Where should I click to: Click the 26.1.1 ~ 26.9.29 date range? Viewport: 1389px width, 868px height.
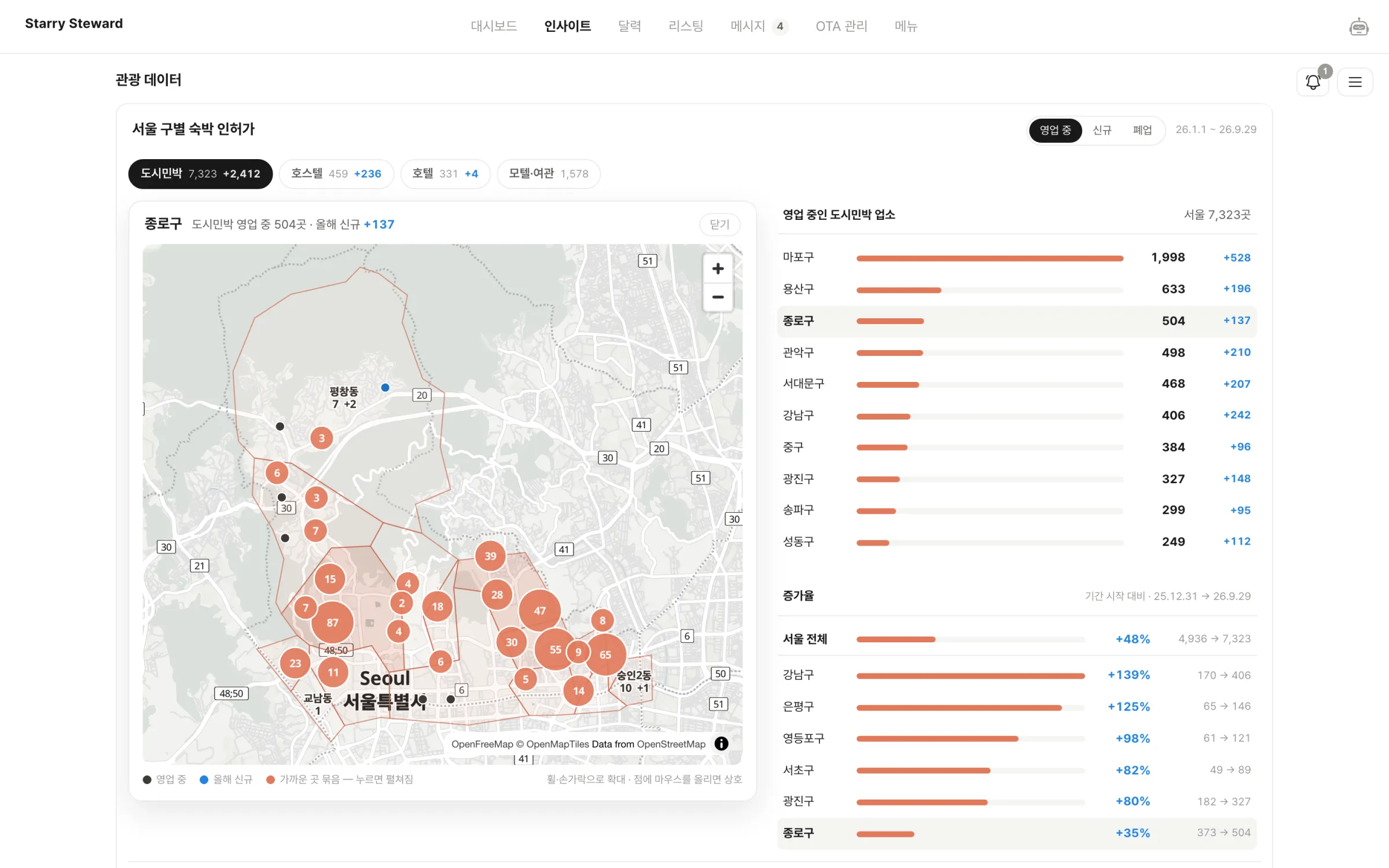tap(1215, 130)
